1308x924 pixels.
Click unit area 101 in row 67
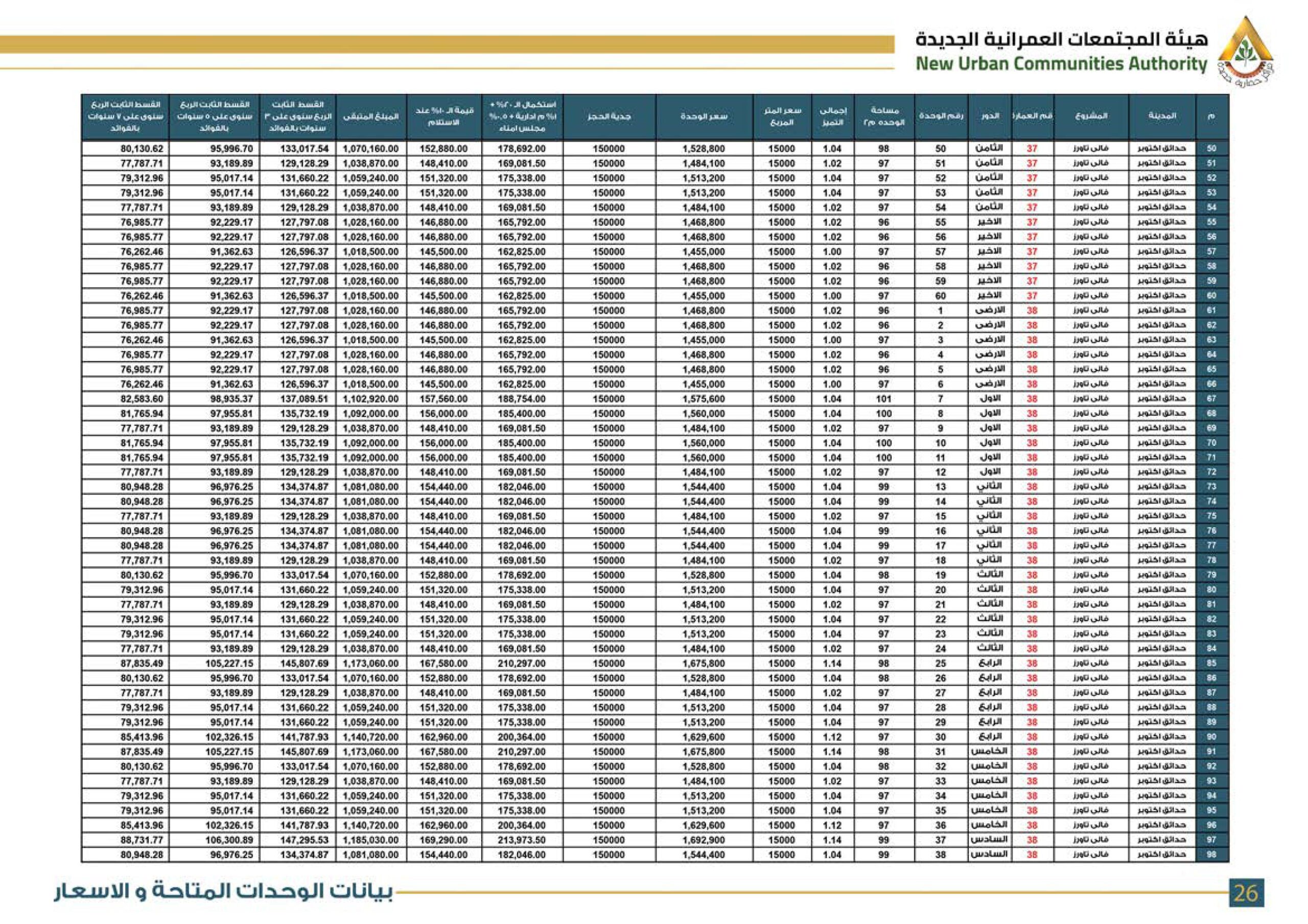click(x=883, y=399)
